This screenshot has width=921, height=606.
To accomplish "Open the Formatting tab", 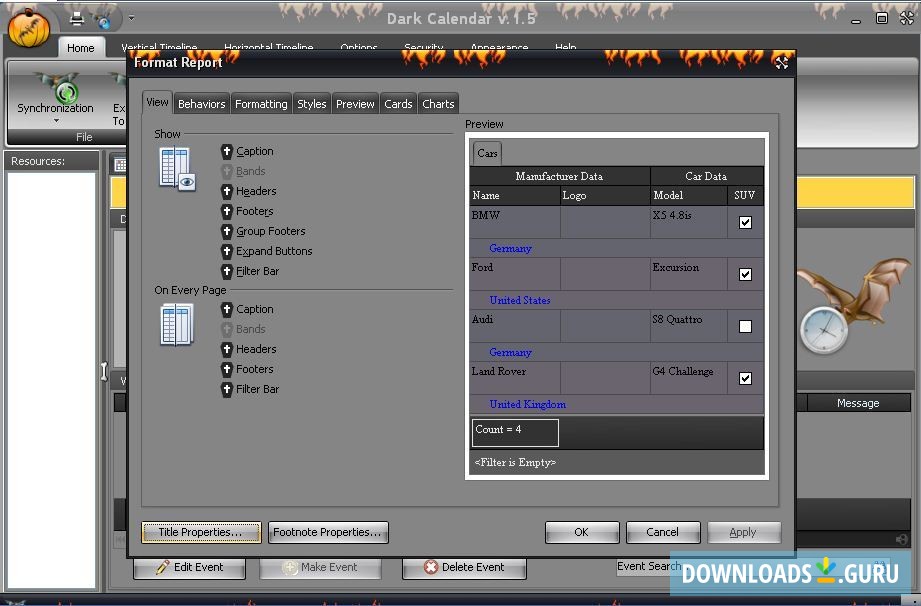I will 261,104.
